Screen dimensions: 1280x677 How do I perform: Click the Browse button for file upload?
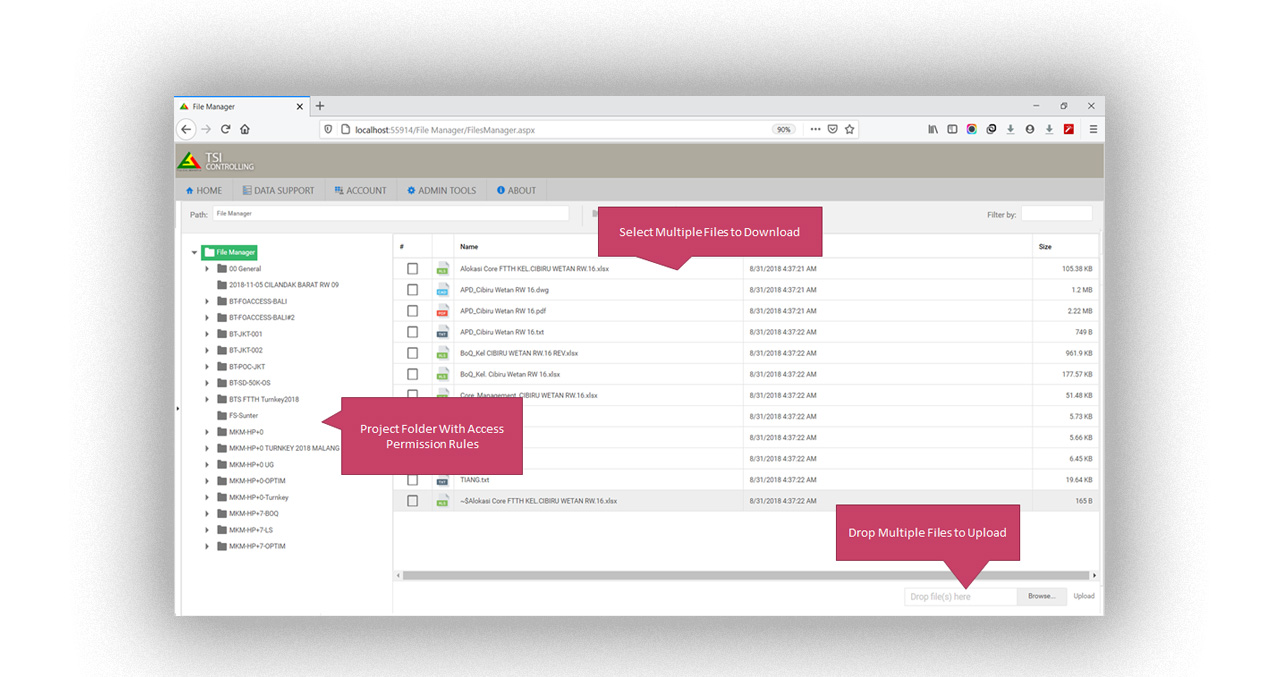pos(1042,596)
